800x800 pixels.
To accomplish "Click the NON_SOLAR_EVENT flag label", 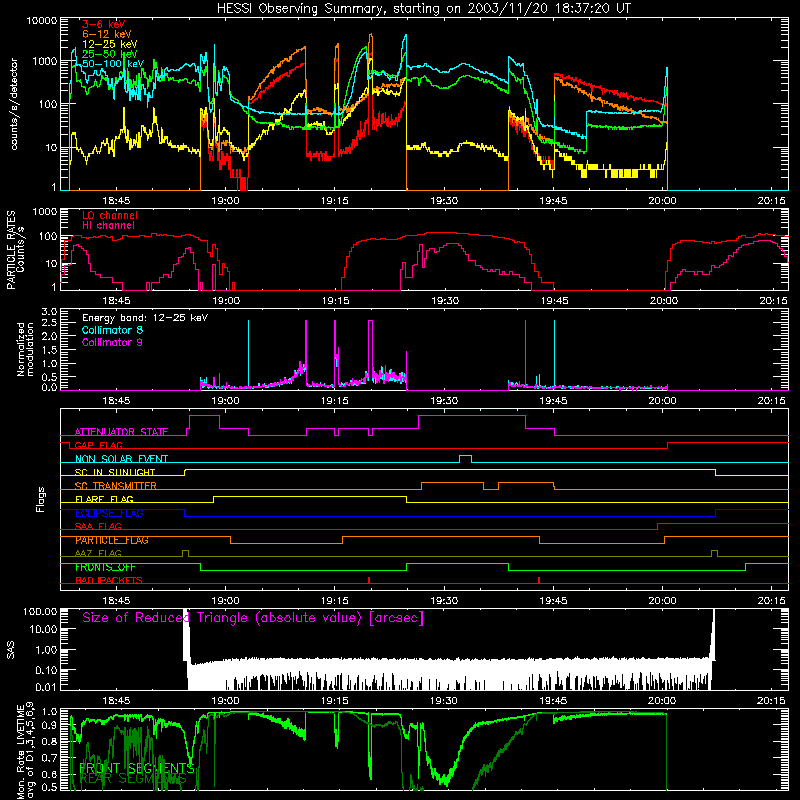I will [121, 459].
